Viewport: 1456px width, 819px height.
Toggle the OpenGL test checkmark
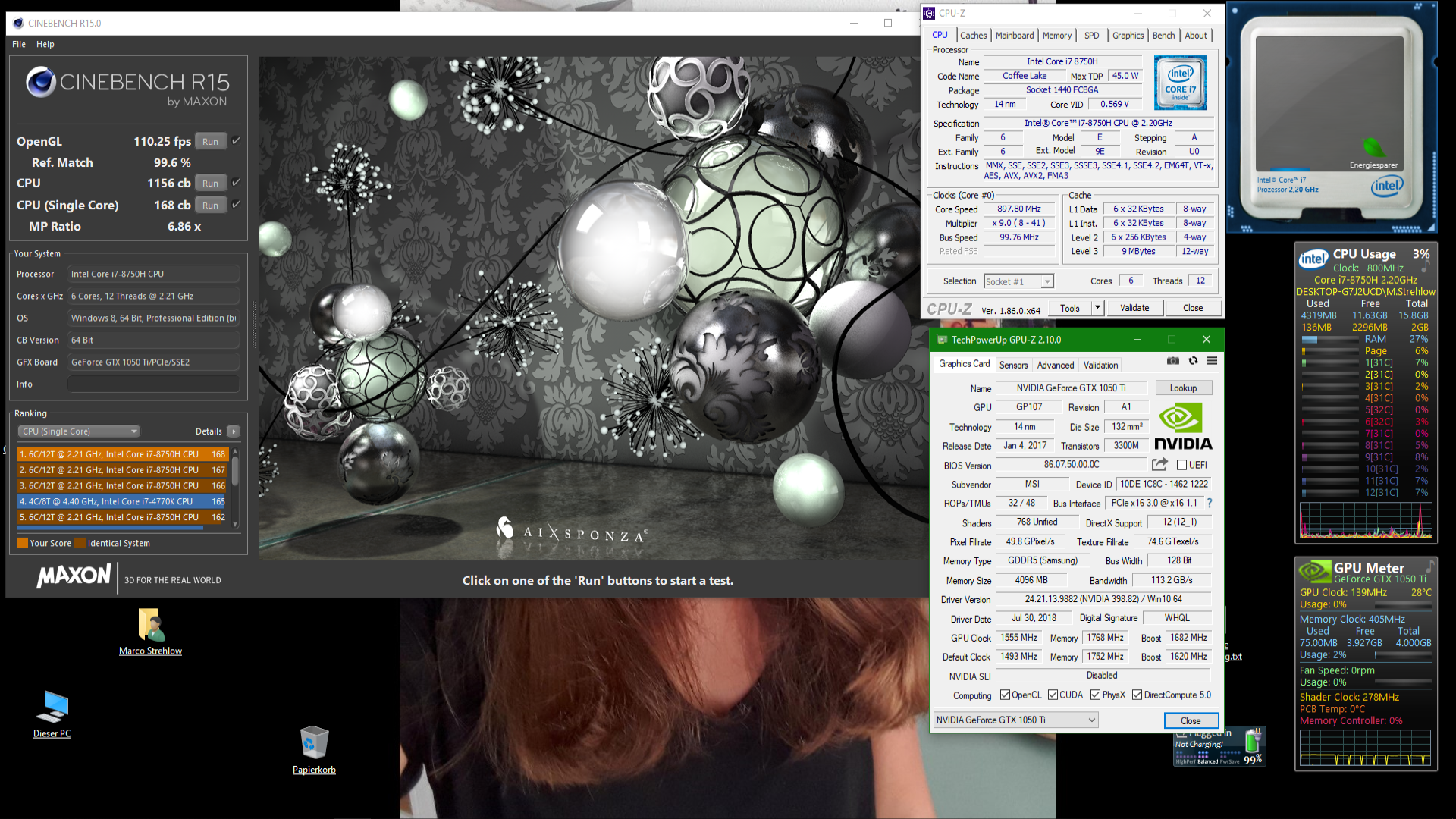click(237, 141)
